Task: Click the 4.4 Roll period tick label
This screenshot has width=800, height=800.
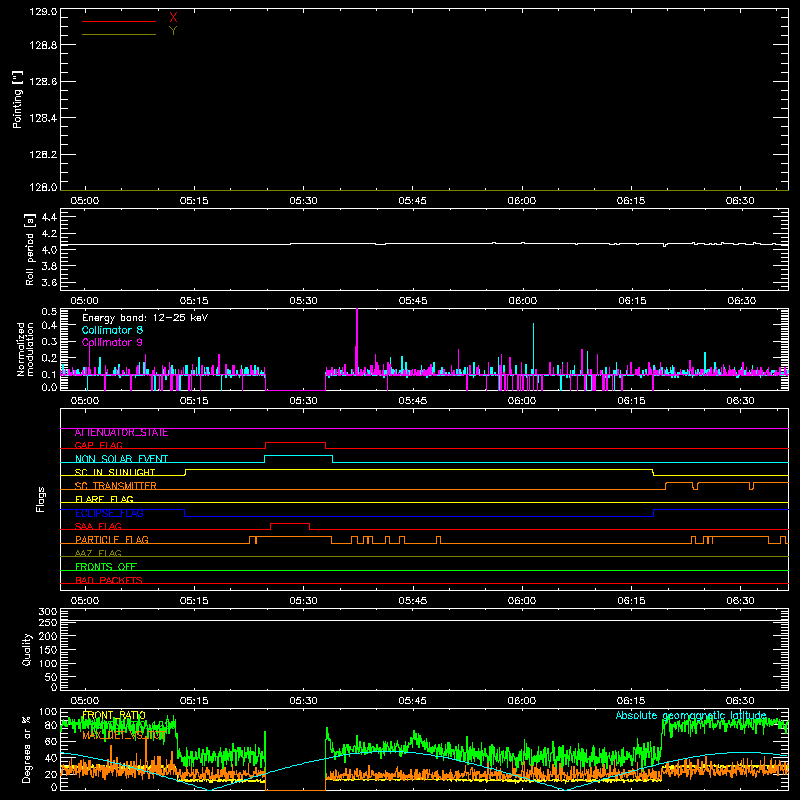Action: point(49,217)
